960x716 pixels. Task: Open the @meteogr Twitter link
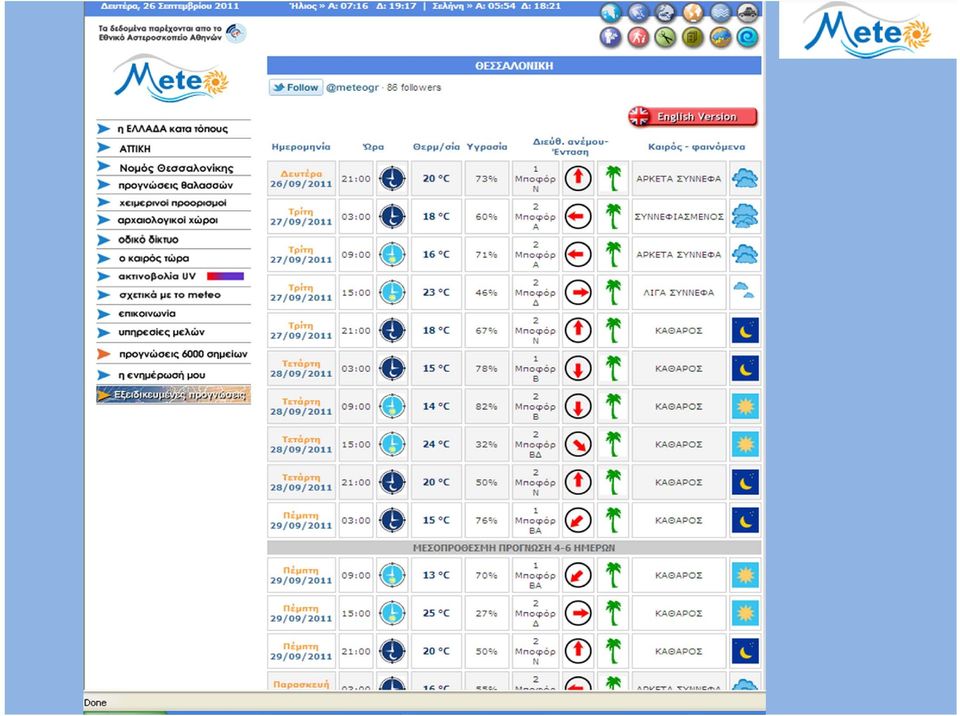(x=352, y=88)
